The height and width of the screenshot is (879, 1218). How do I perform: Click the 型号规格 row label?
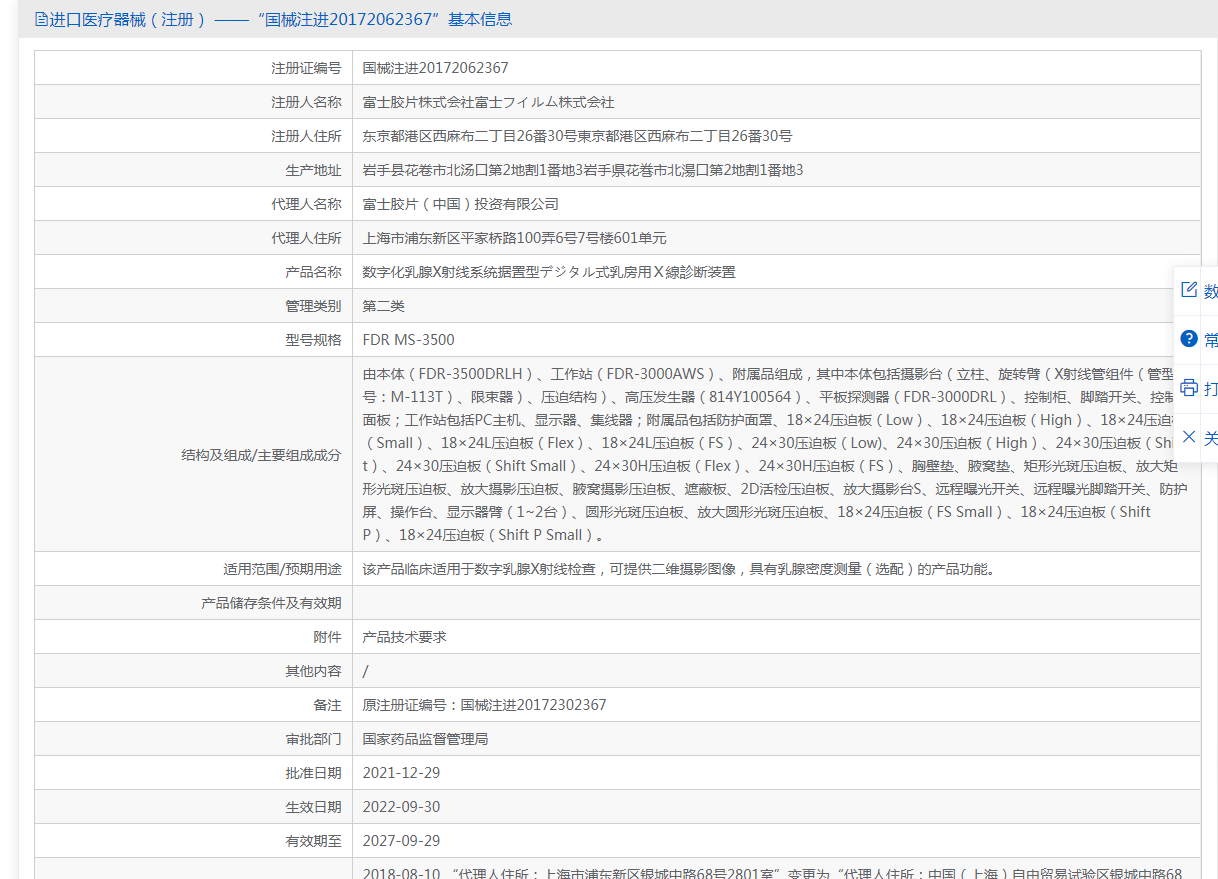(x=313, y=340)
